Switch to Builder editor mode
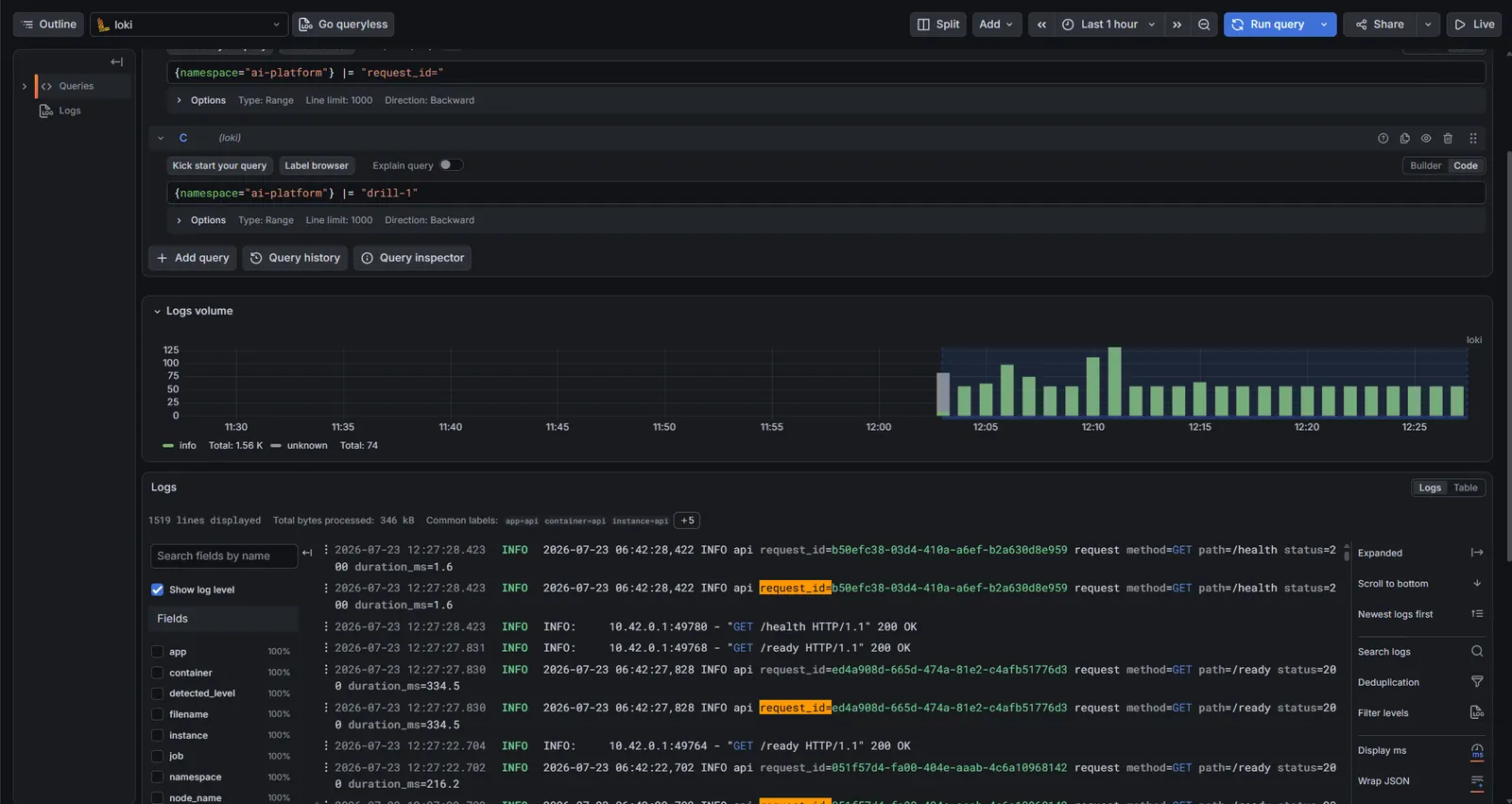This screenshot has height=804, width=1512. tap(1425, 165)
